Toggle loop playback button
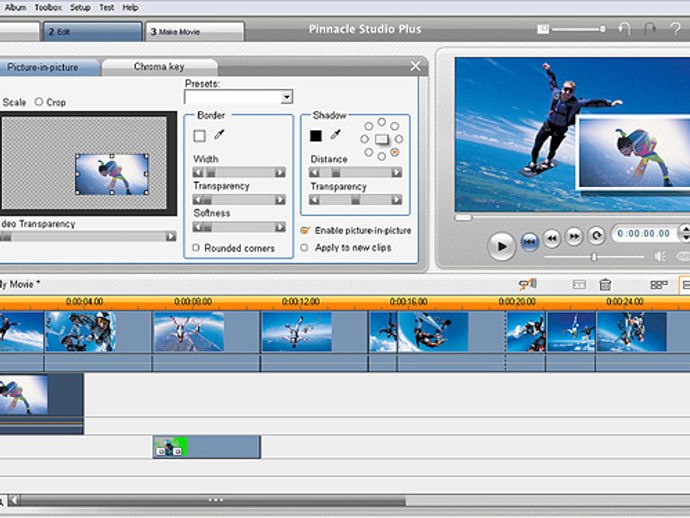The width and height of the screenshot is (690, 518). point(597,236)
